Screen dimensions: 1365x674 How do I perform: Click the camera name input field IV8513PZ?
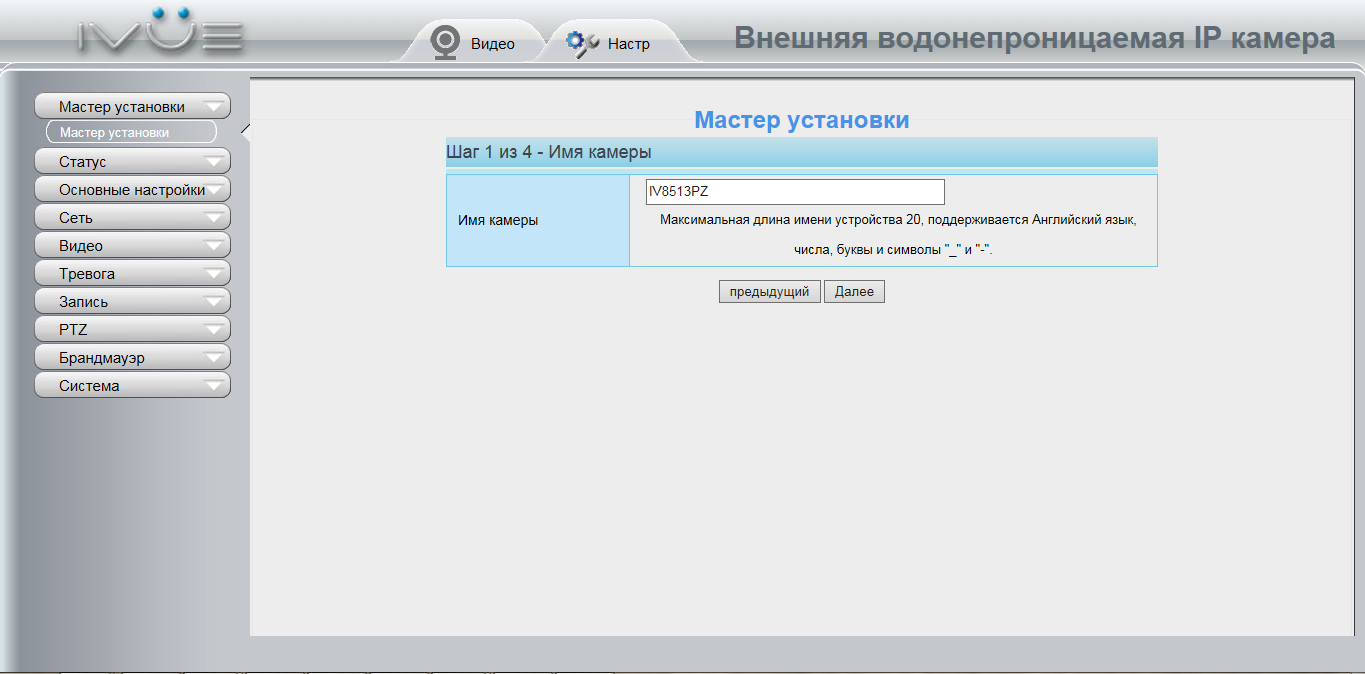(x=795, y=192)
